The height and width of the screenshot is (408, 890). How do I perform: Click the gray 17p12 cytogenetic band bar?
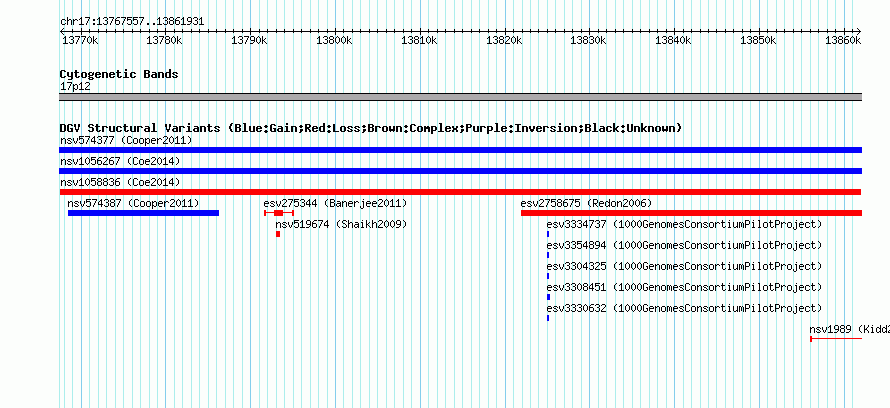(460, 97)
